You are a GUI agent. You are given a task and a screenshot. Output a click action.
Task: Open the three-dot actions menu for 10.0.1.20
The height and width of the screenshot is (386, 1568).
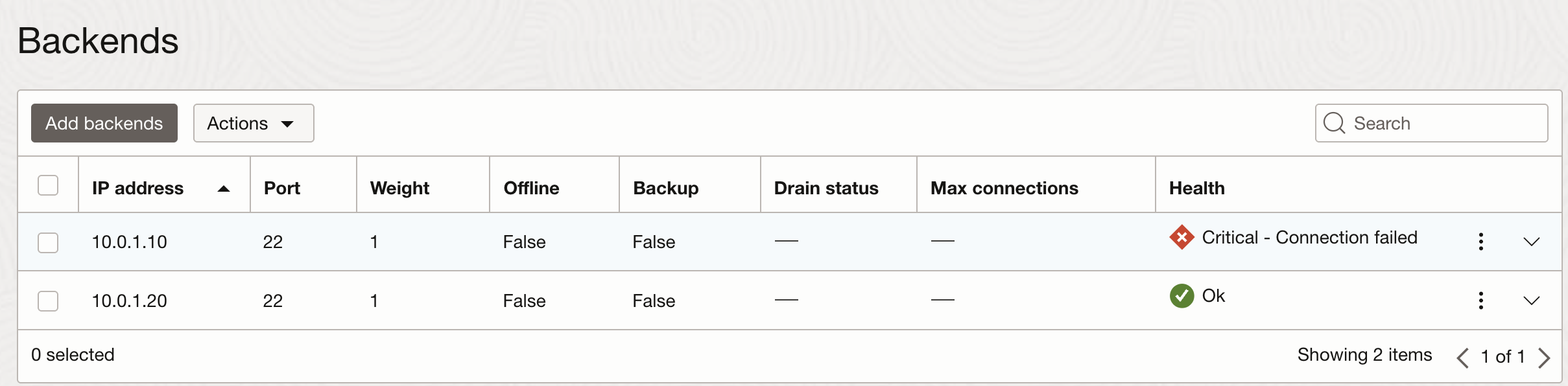[x=1480, y=300]
